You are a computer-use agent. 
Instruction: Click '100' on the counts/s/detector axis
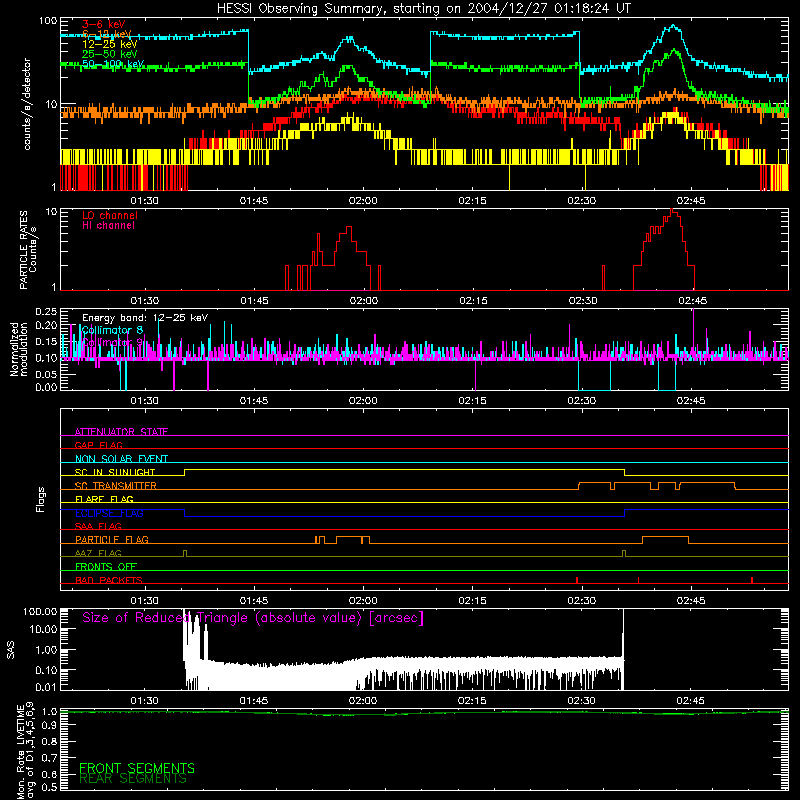48,21
